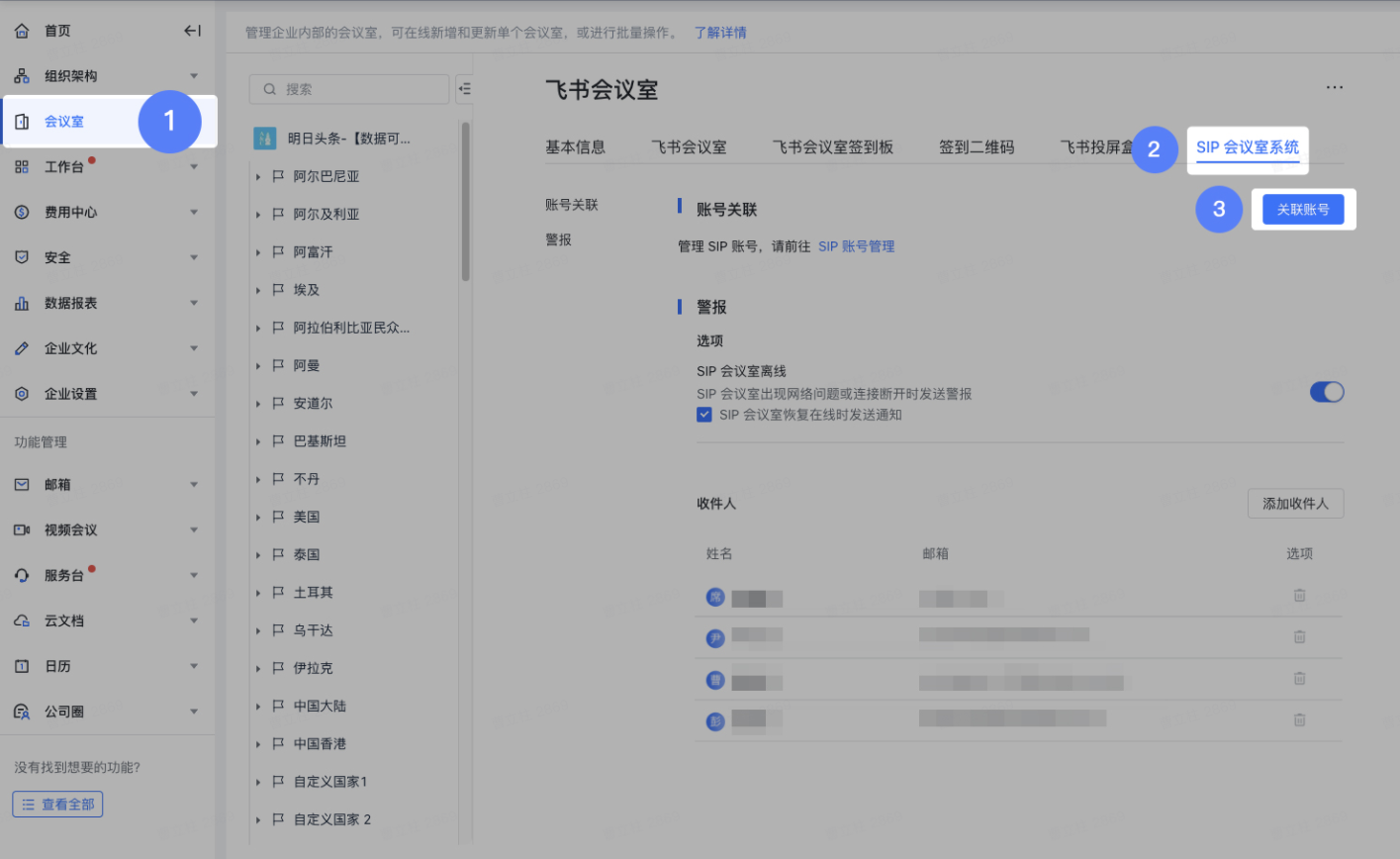
Task: Delete the third recipient row
Action: point(1300,679)
